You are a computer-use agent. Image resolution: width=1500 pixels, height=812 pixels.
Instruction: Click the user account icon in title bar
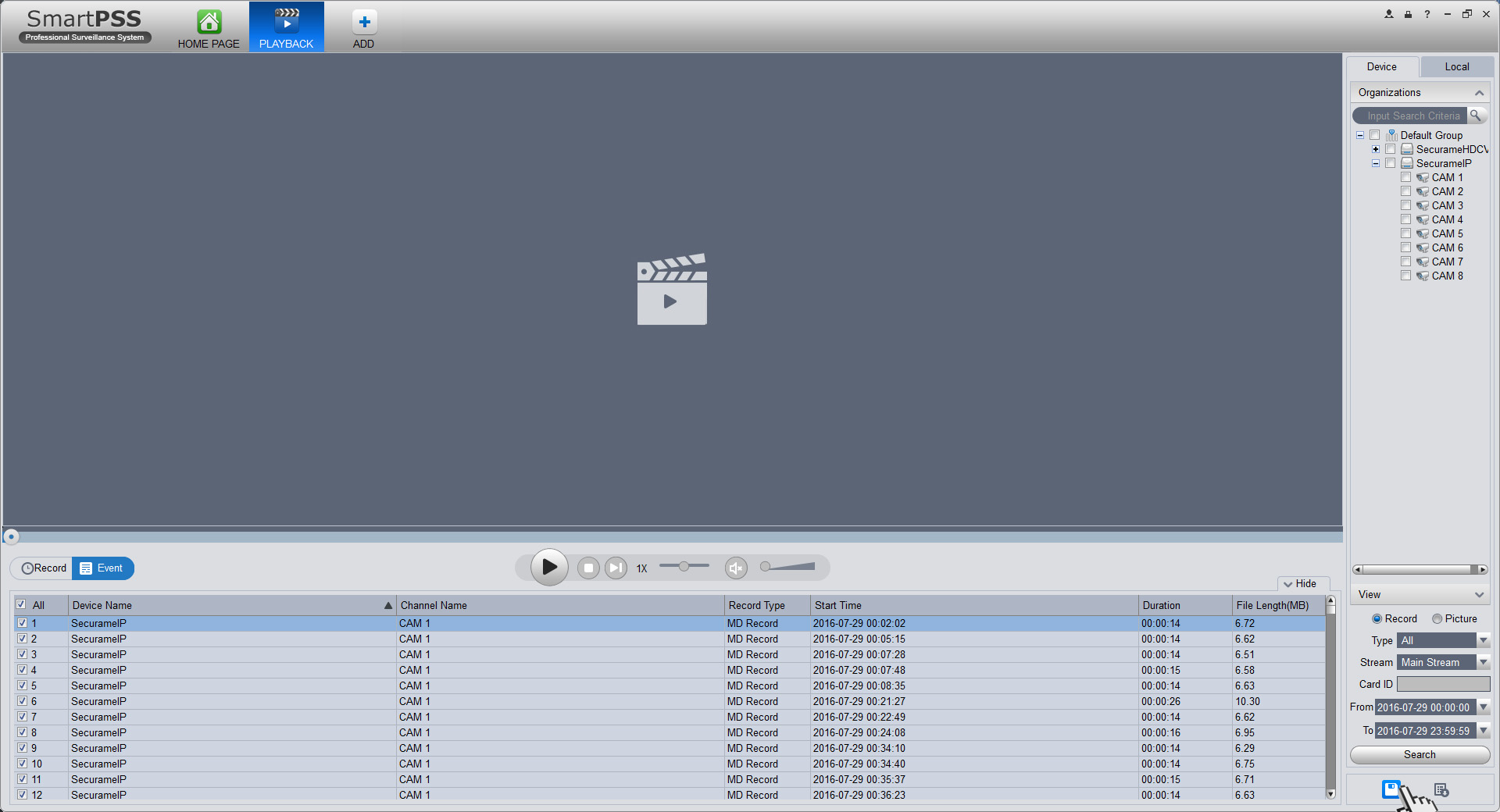[x=1389, y=14]
